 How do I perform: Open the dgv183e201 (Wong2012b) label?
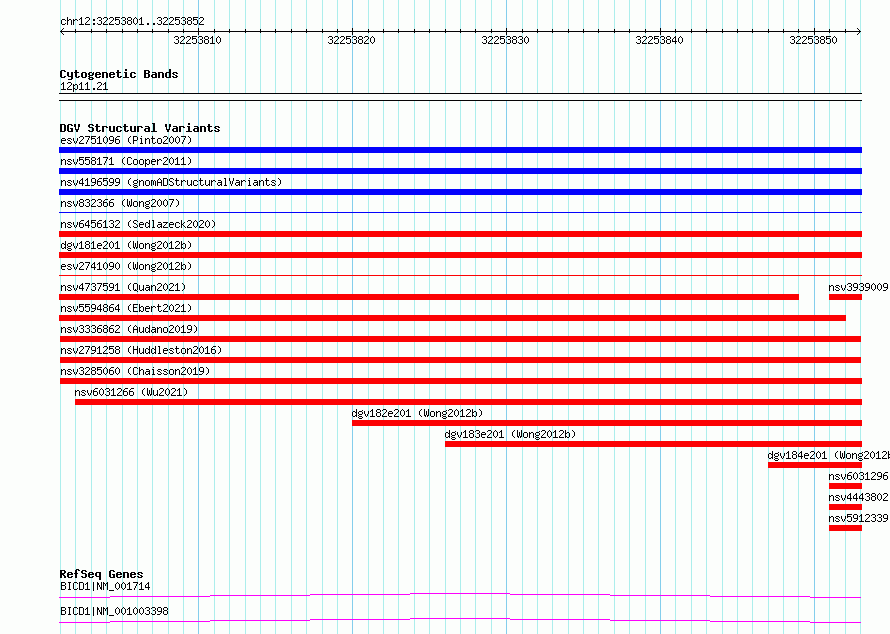(510, 434)
